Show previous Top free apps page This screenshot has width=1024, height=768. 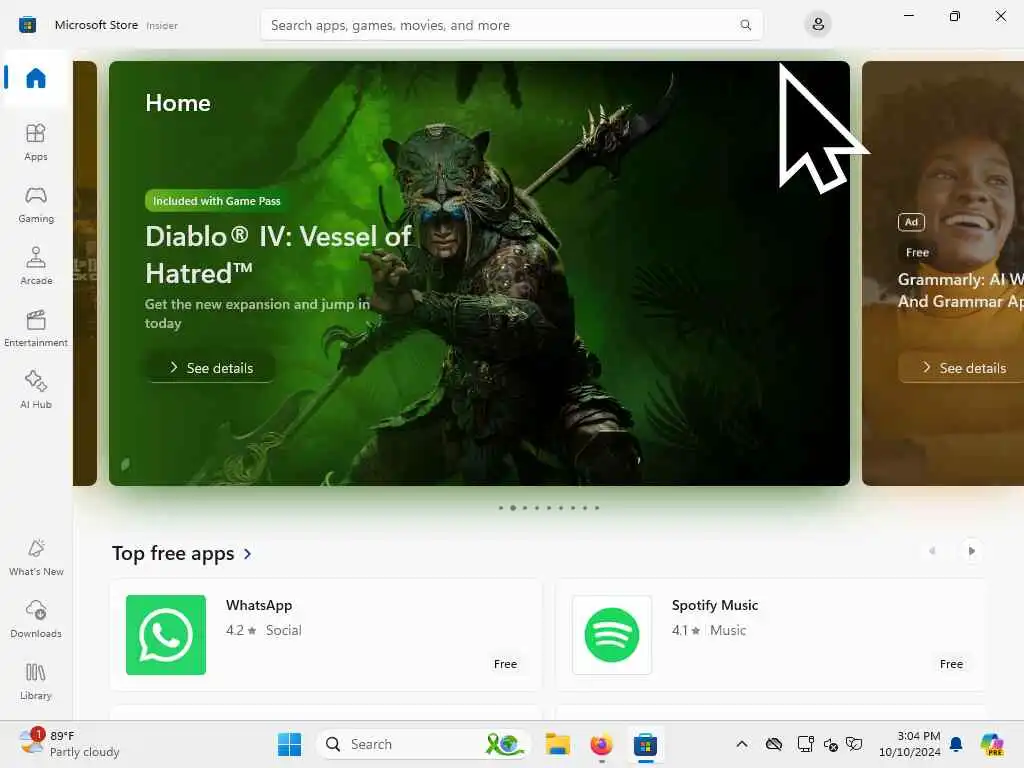[932, 551]
